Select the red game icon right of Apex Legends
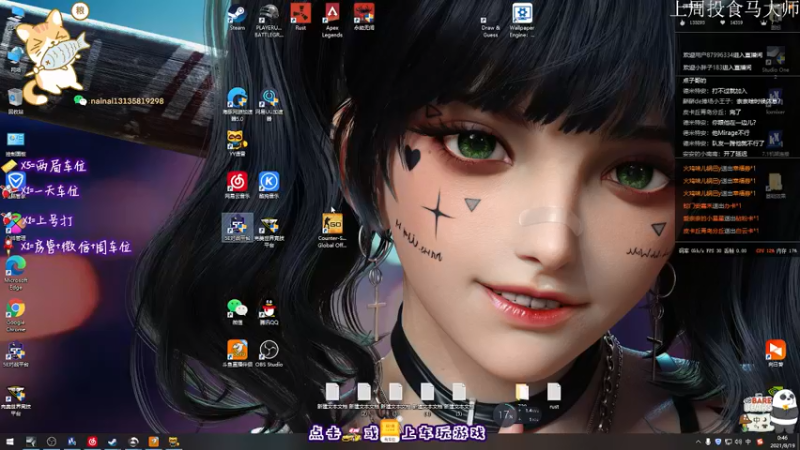800x450 pixels. coord(364,17)
